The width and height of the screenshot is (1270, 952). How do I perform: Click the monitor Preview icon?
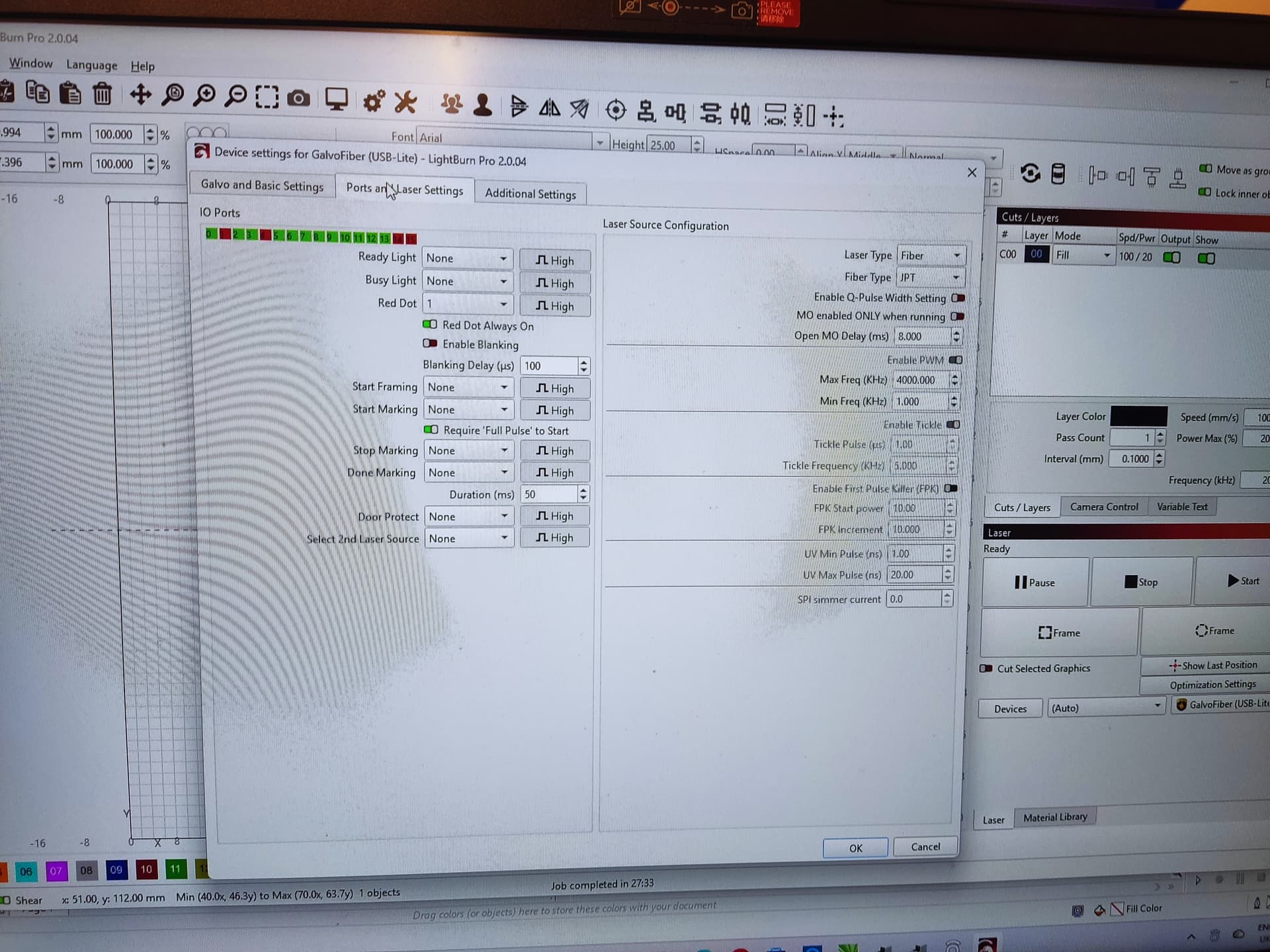tap(336, 100)
